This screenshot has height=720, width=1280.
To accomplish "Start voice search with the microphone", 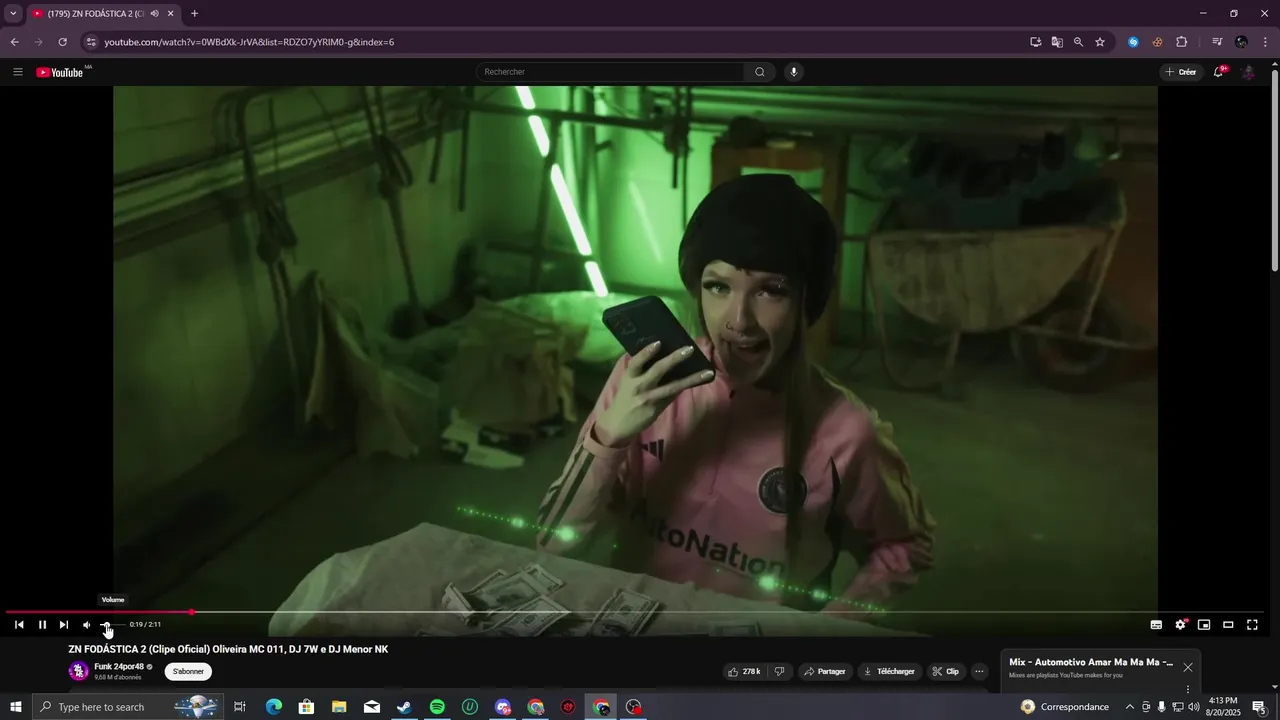I will (794, 72).
